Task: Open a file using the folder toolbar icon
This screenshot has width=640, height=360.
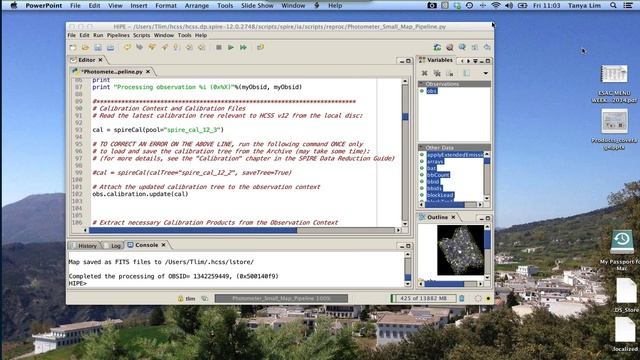Action: pos(85,47)
